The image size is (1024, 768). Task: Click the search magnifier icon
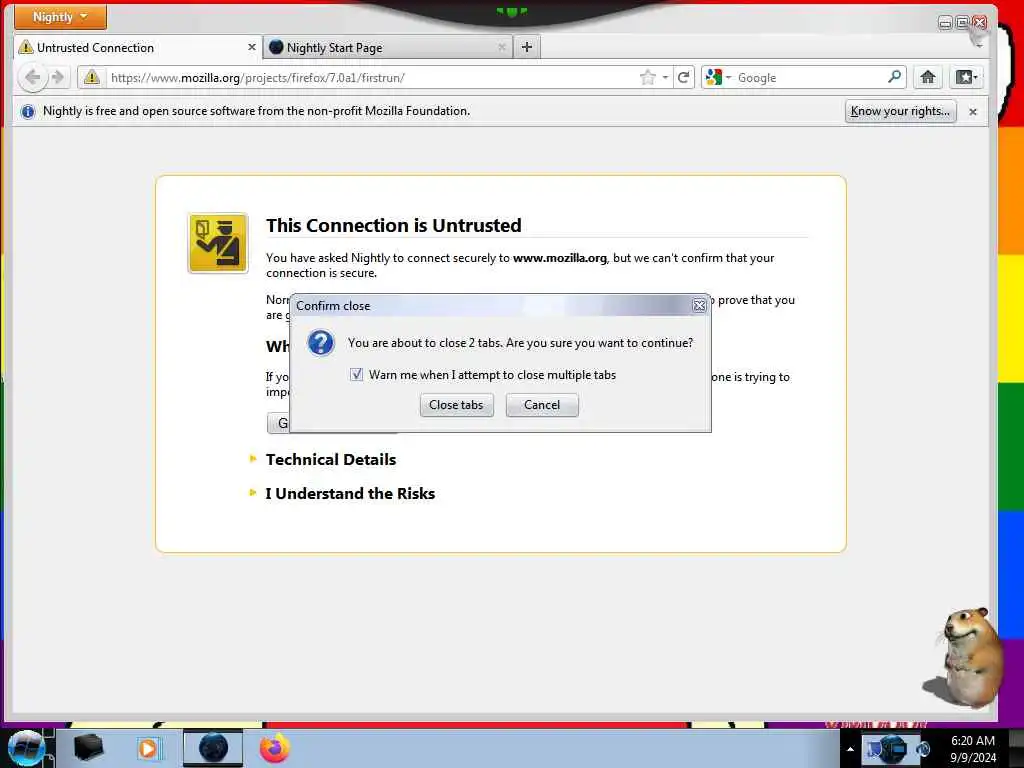tap(894, 77)
